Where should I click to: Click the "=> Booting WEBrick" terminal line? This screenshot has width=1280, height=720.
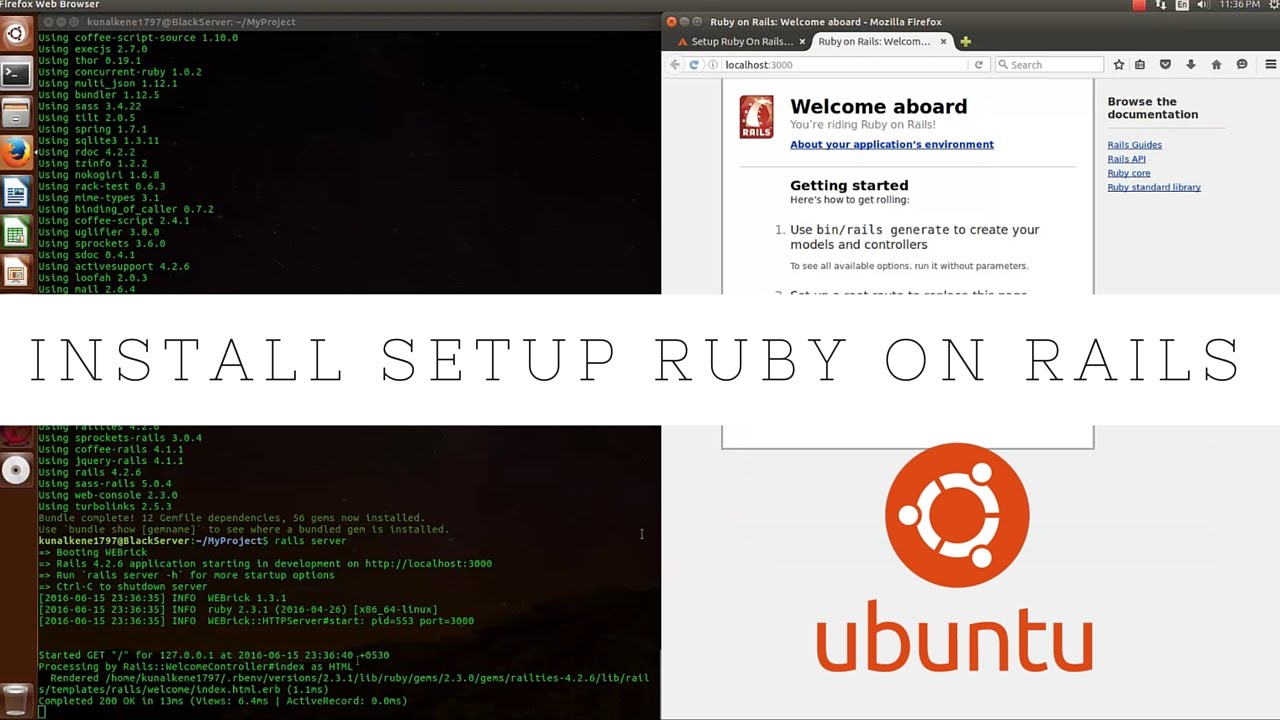pyautogui.click(x=92, y=552)
